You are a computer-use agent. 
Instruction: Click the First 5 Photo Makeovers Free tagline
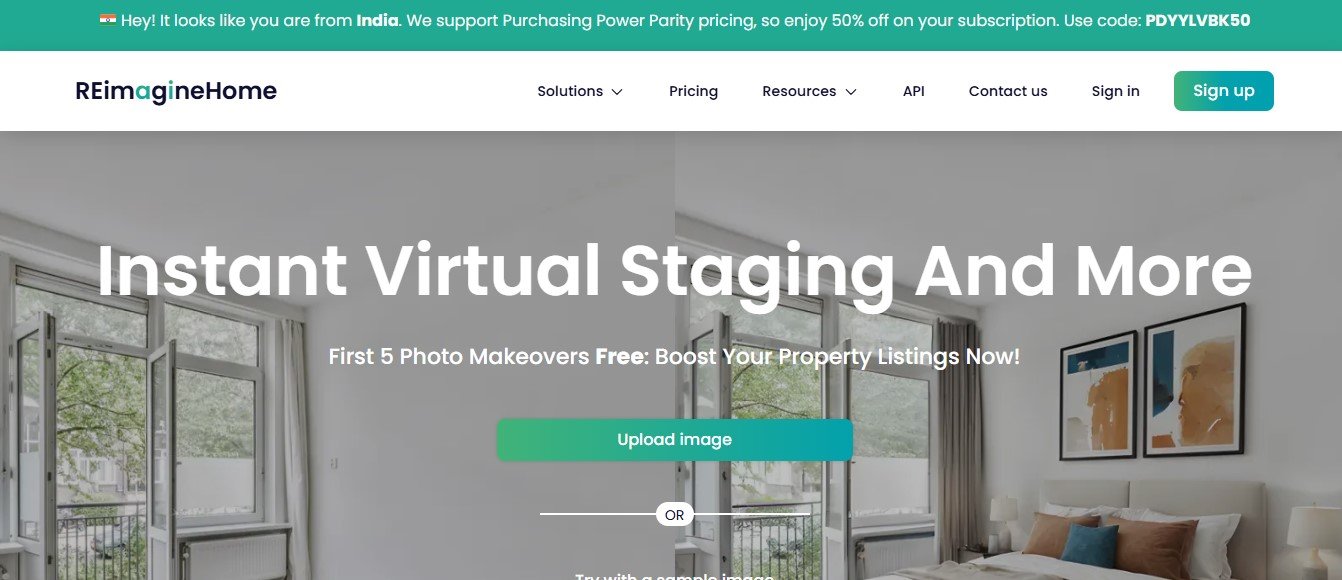point(674,356)
